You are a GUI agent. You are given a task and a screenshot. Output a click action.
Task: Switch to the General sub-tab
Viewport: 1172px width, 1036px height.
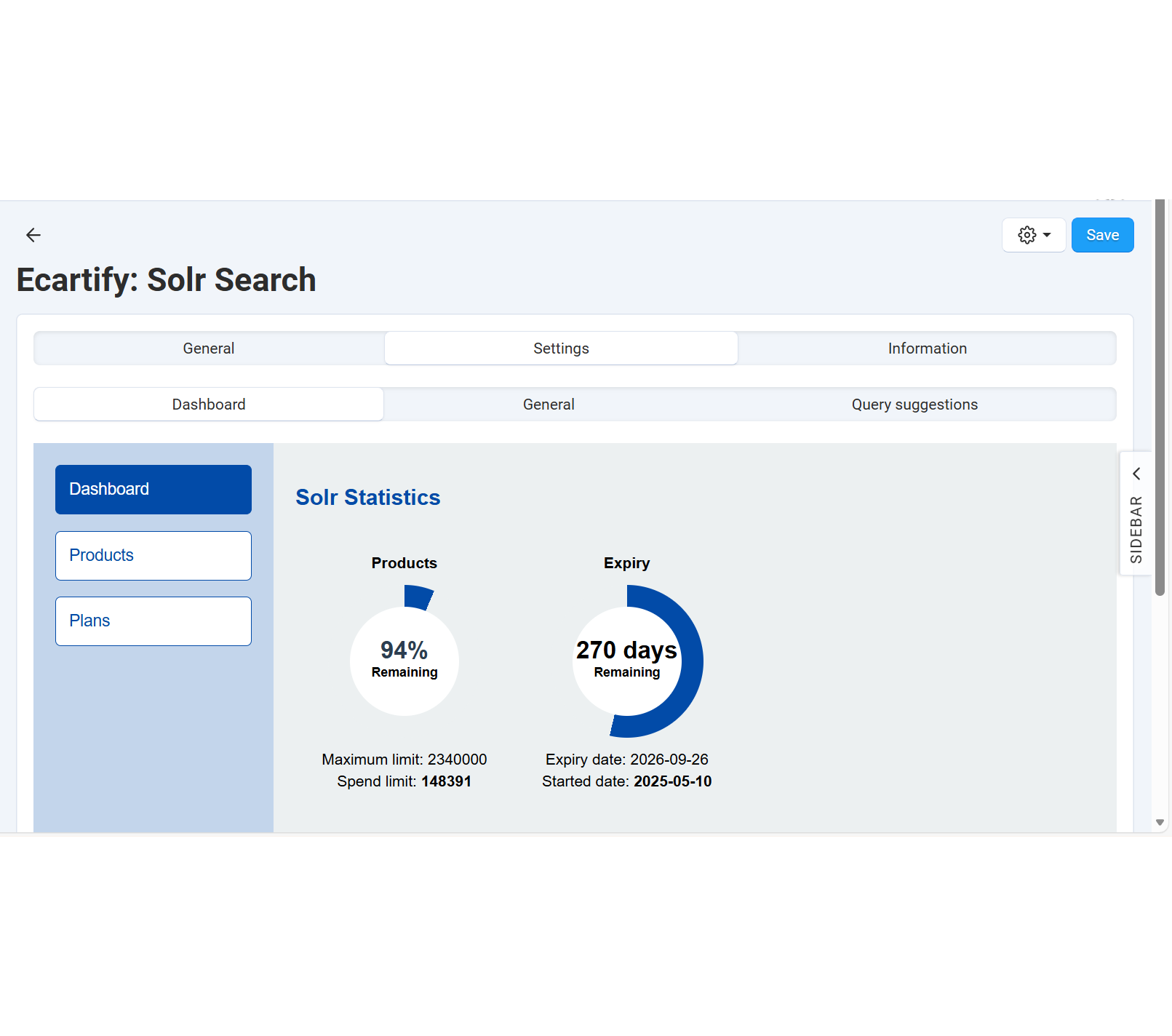(549, 405)
